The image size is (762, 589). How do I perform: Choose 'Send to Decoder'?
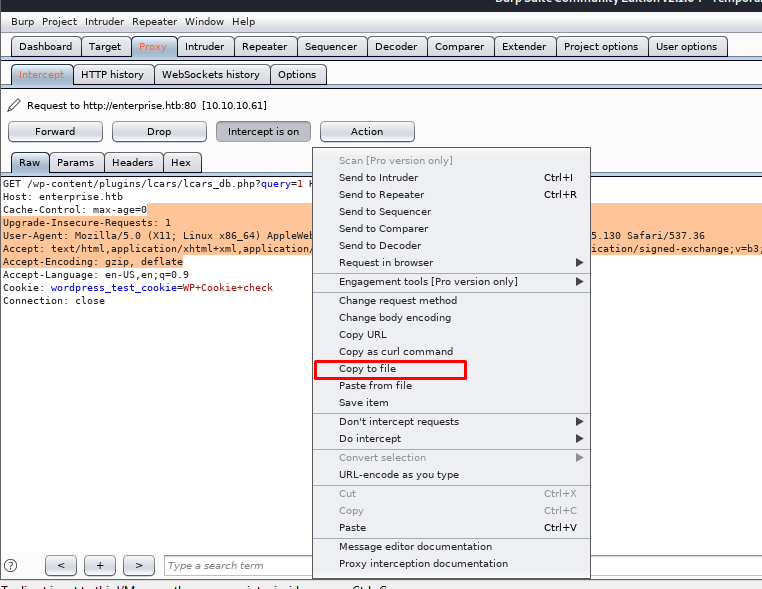click(x=451, y=245)
